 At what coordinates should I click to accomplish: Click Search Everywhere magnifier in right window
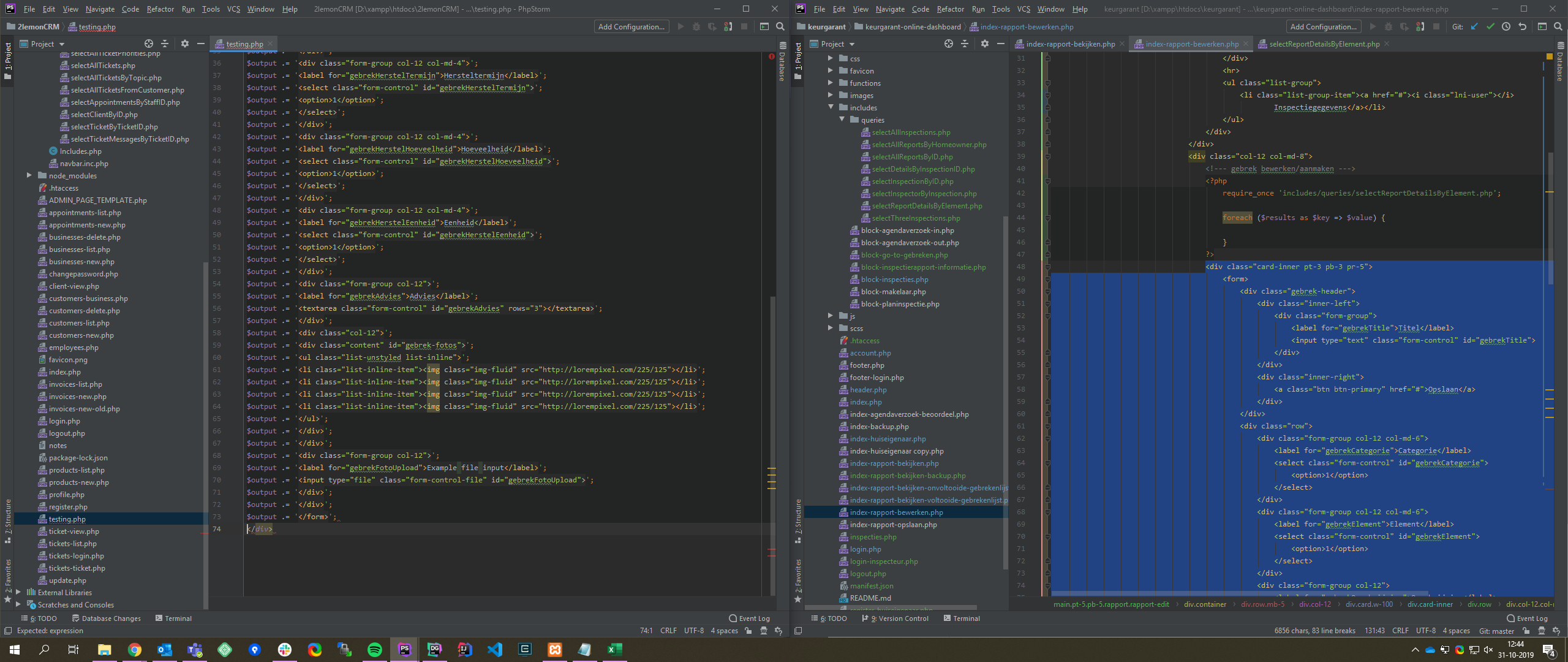(x=1558, y=26)
